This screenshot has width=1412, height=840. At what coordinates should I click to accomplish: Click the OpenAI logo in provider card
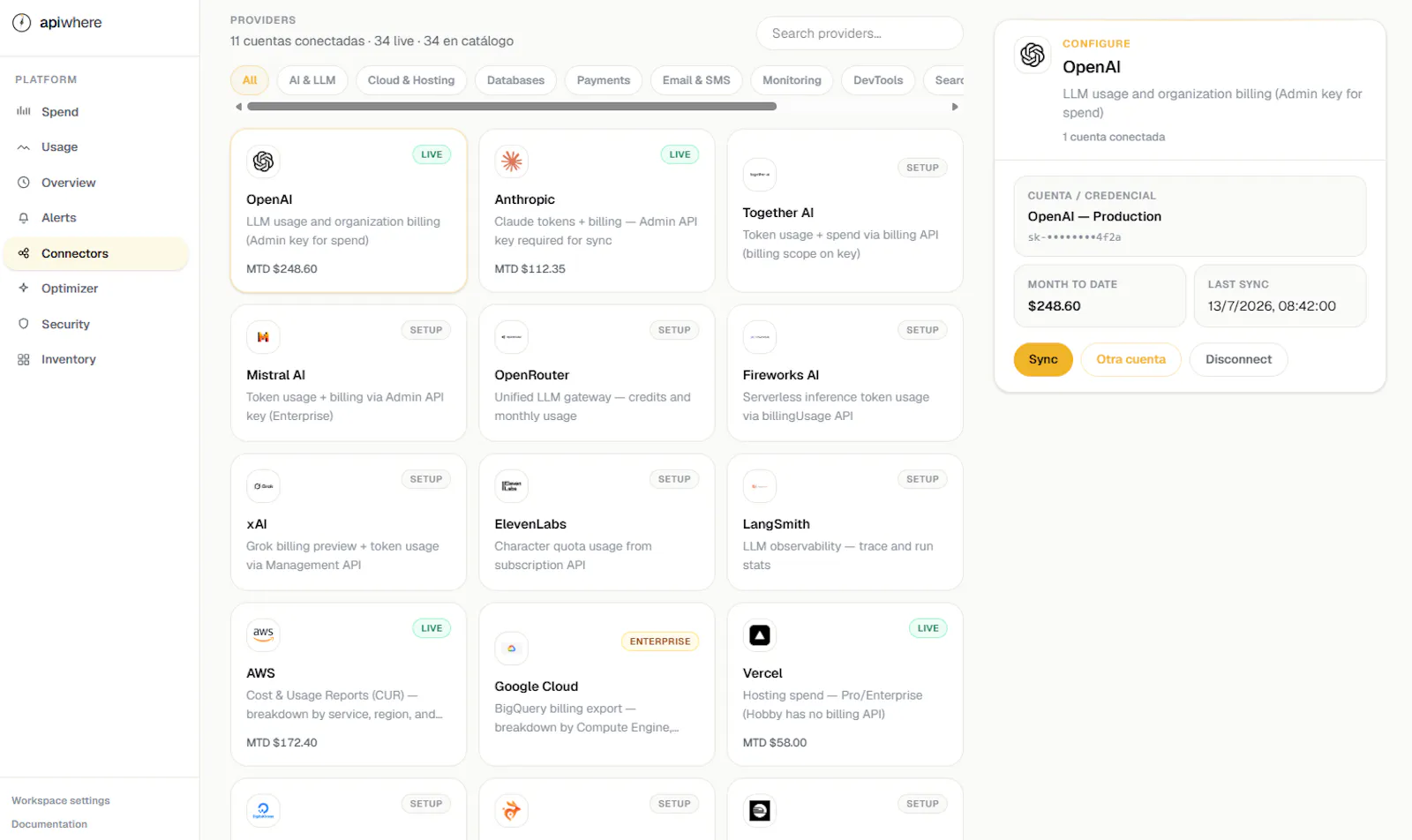(x=263, y=161)
